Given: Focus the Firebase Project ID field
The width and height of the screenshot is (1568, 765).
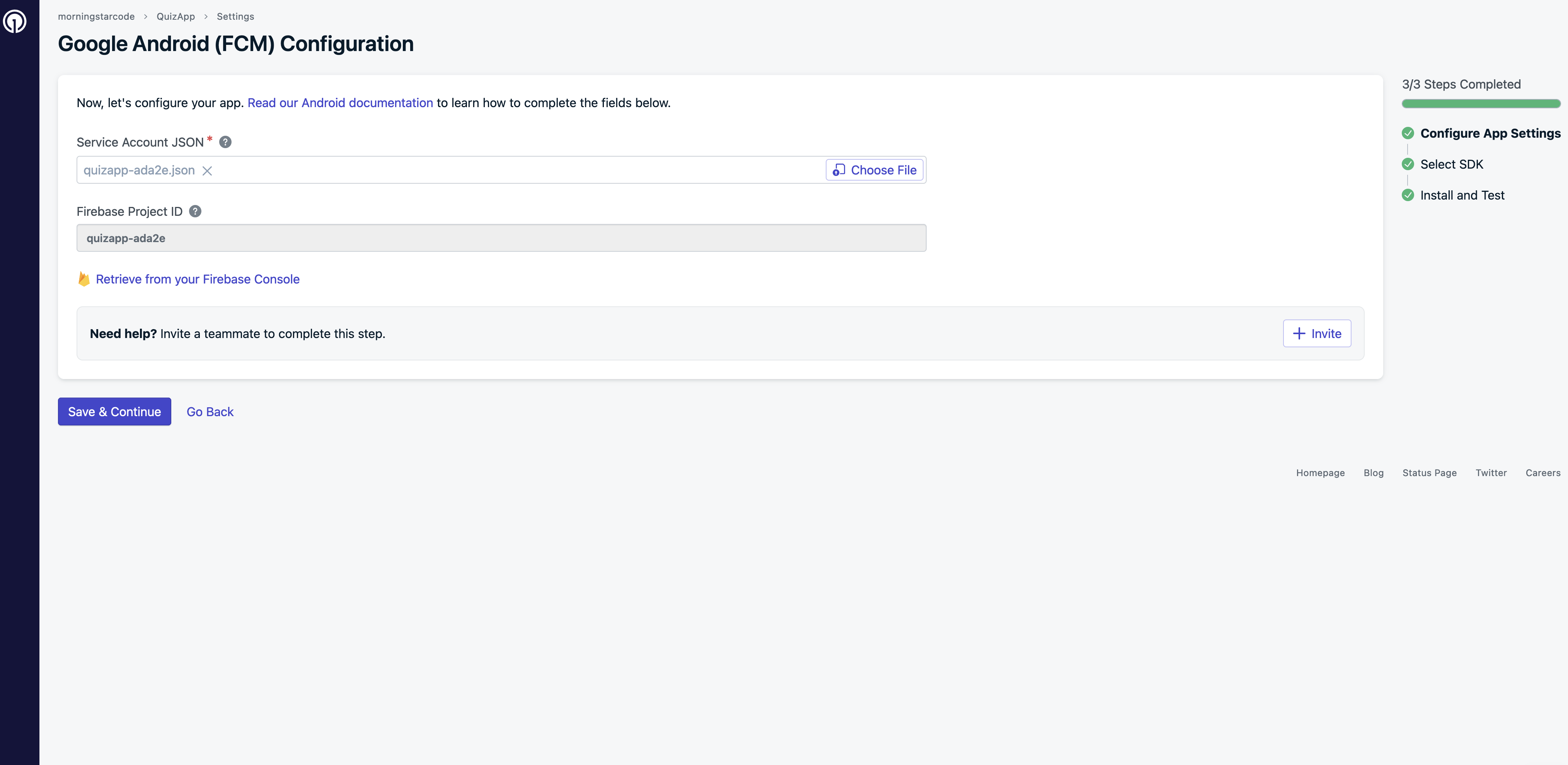Looking at the screenshot, I should tap(501, 238).
